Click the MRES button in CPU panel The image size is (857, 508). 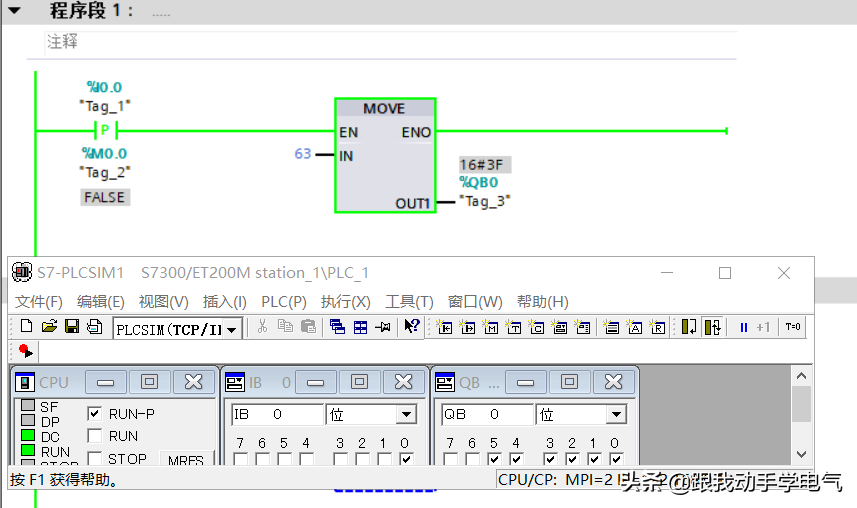(x=185, y=460)
